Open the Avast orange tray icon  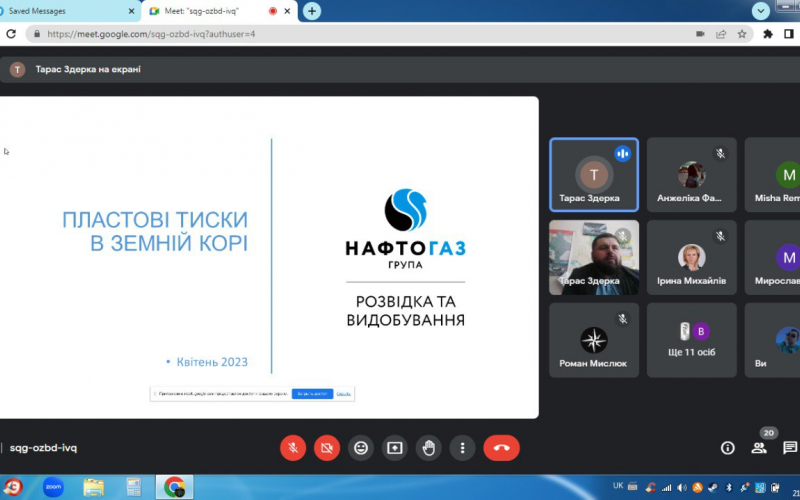point(697,487)
